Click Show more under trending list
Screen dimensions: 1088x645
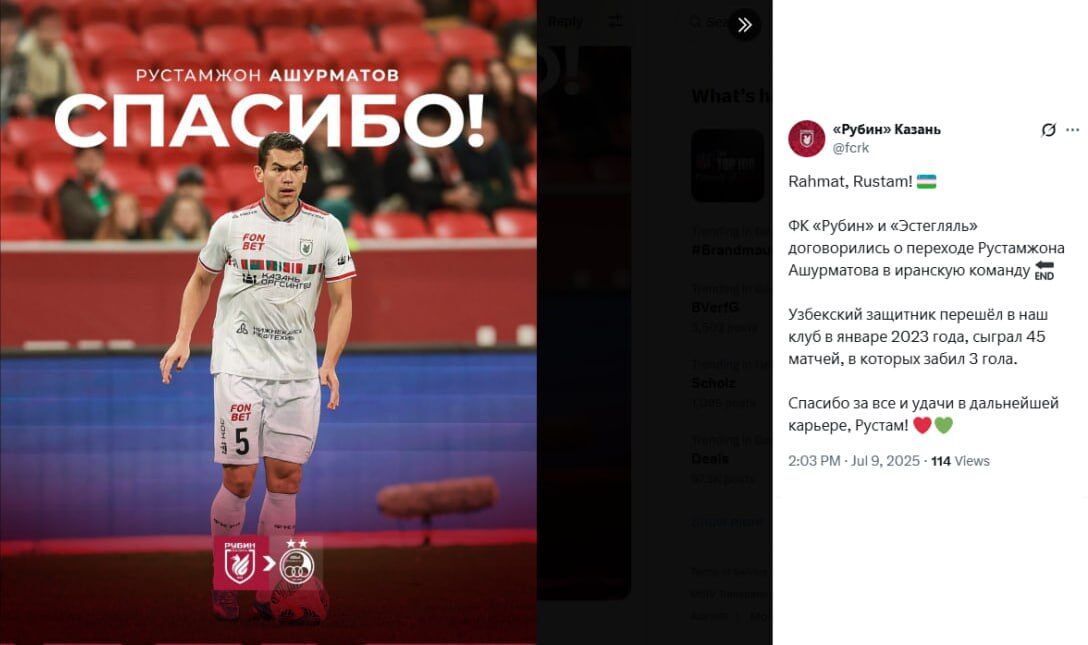pyautogui.click(x=726, y=522)
